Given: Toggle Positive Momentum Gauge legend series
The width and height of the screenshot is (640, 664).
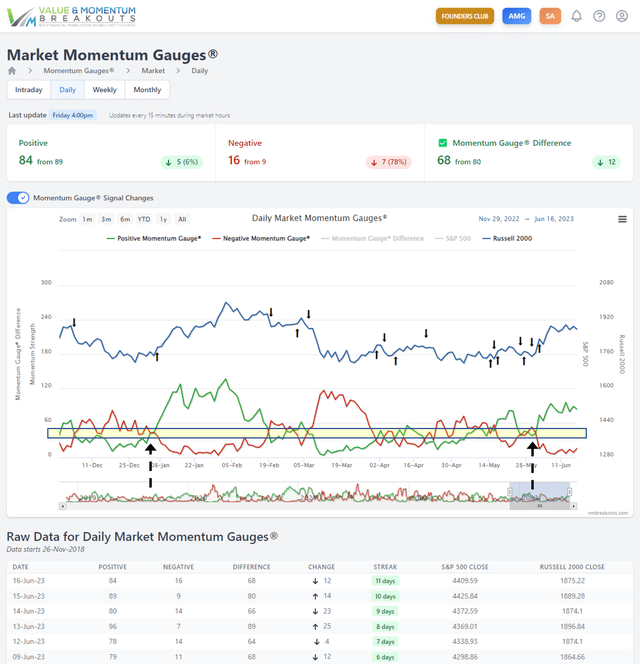Looking at the screenshot, I should [154, 238].
